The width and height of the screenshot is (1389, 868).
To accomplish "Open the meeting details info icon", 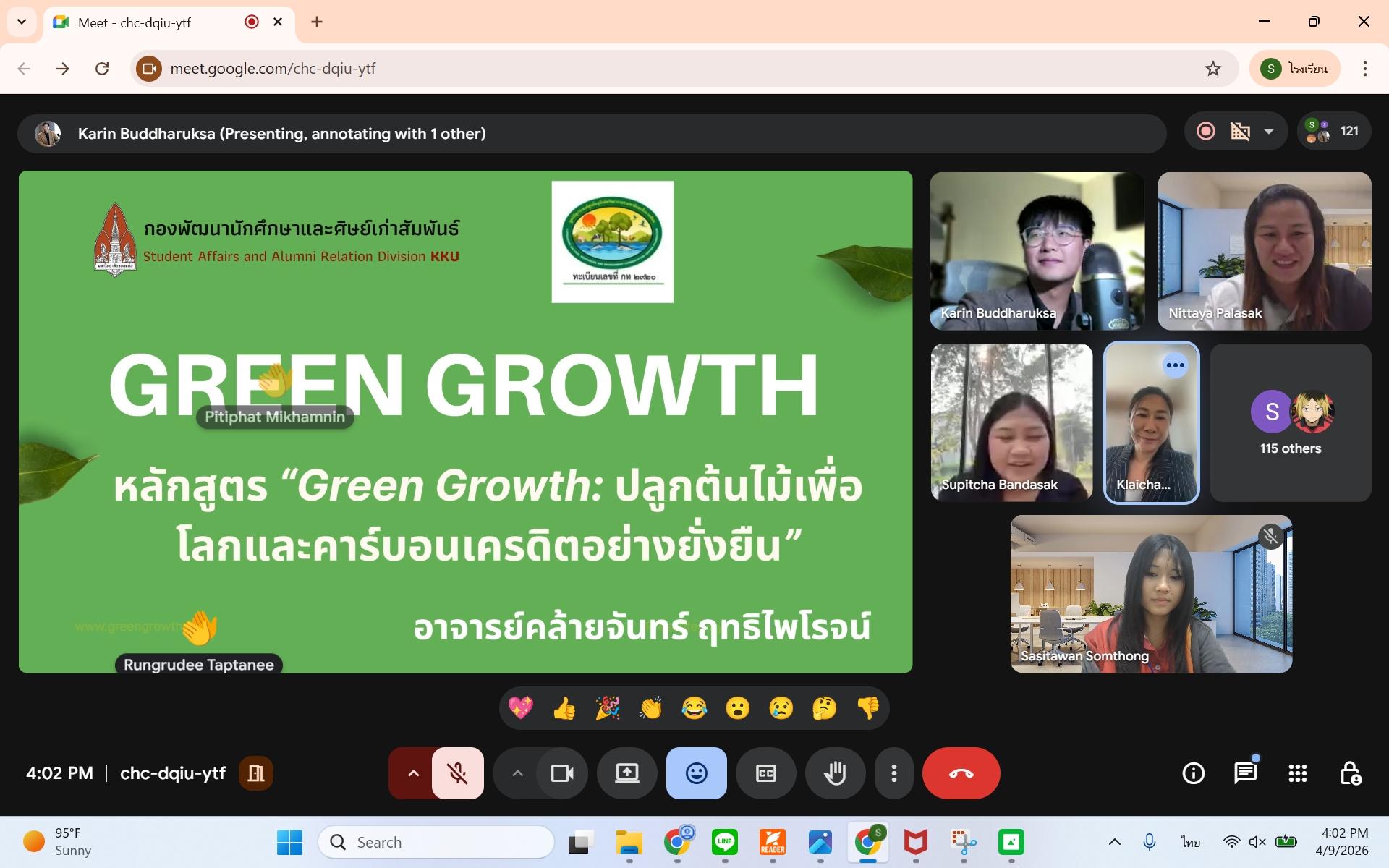I will click(x=1193, y=773).
